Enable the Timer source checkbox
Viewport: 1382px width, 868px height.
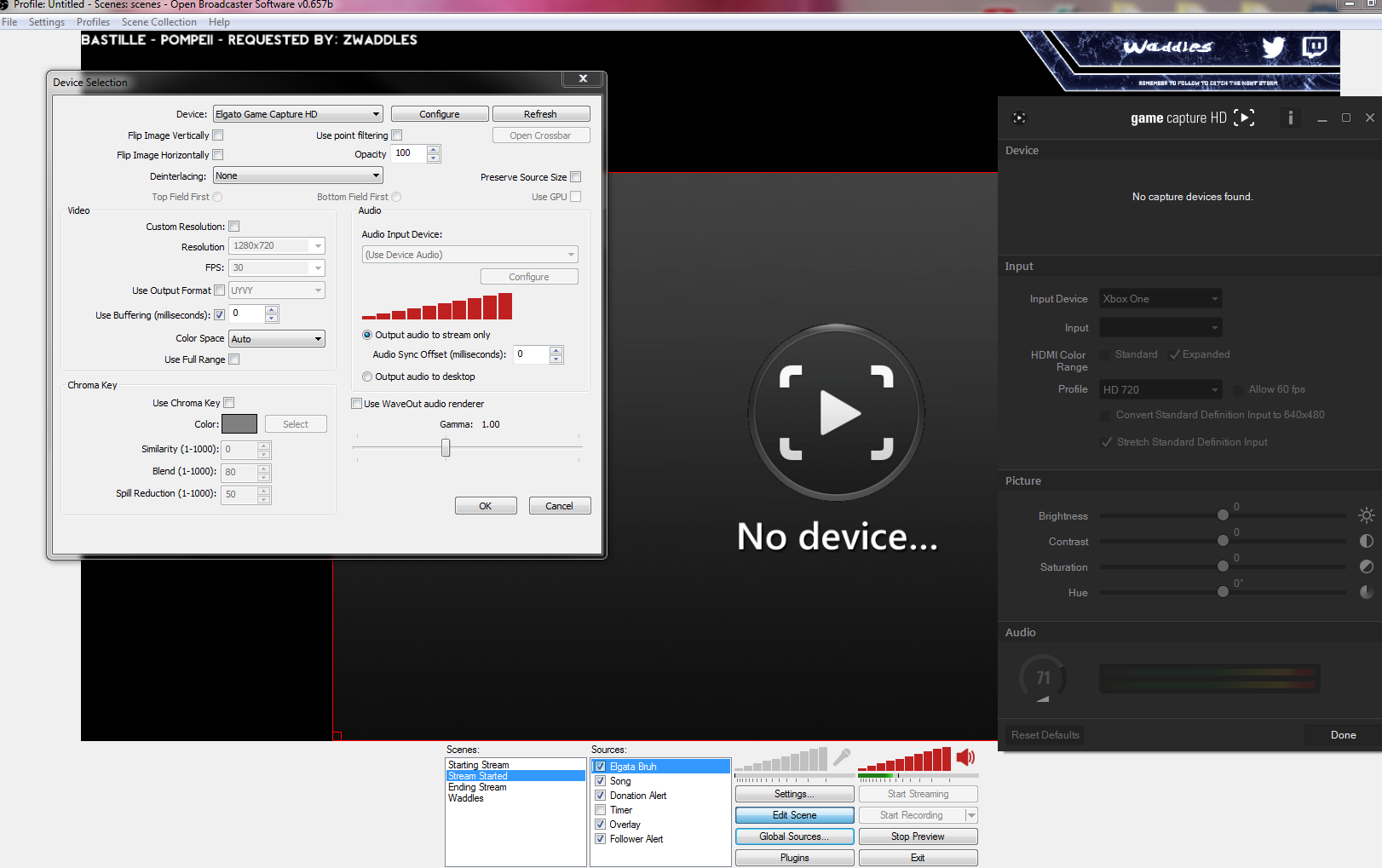pyautogui.click(x=601, y=810)
